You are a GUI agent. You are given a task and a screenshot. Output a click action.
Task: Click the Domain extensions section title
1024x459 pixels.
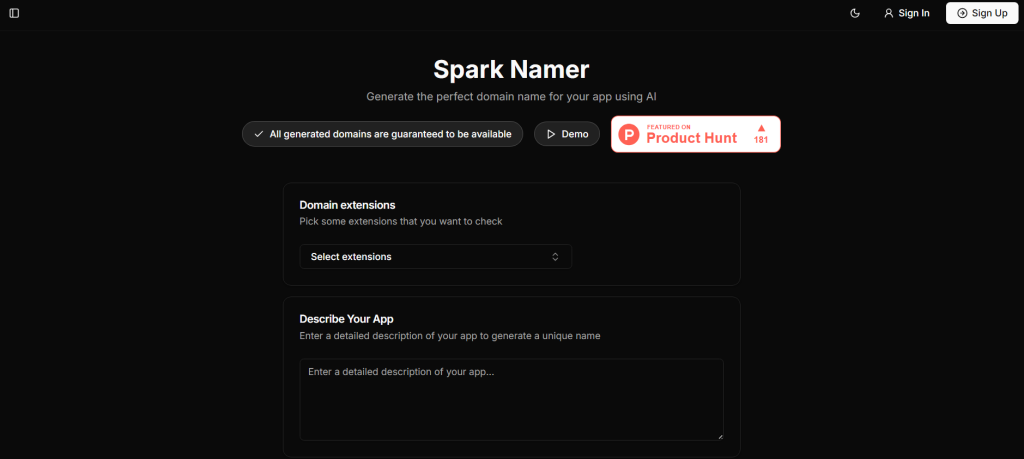pyautogui.click(x=347, y=205)
